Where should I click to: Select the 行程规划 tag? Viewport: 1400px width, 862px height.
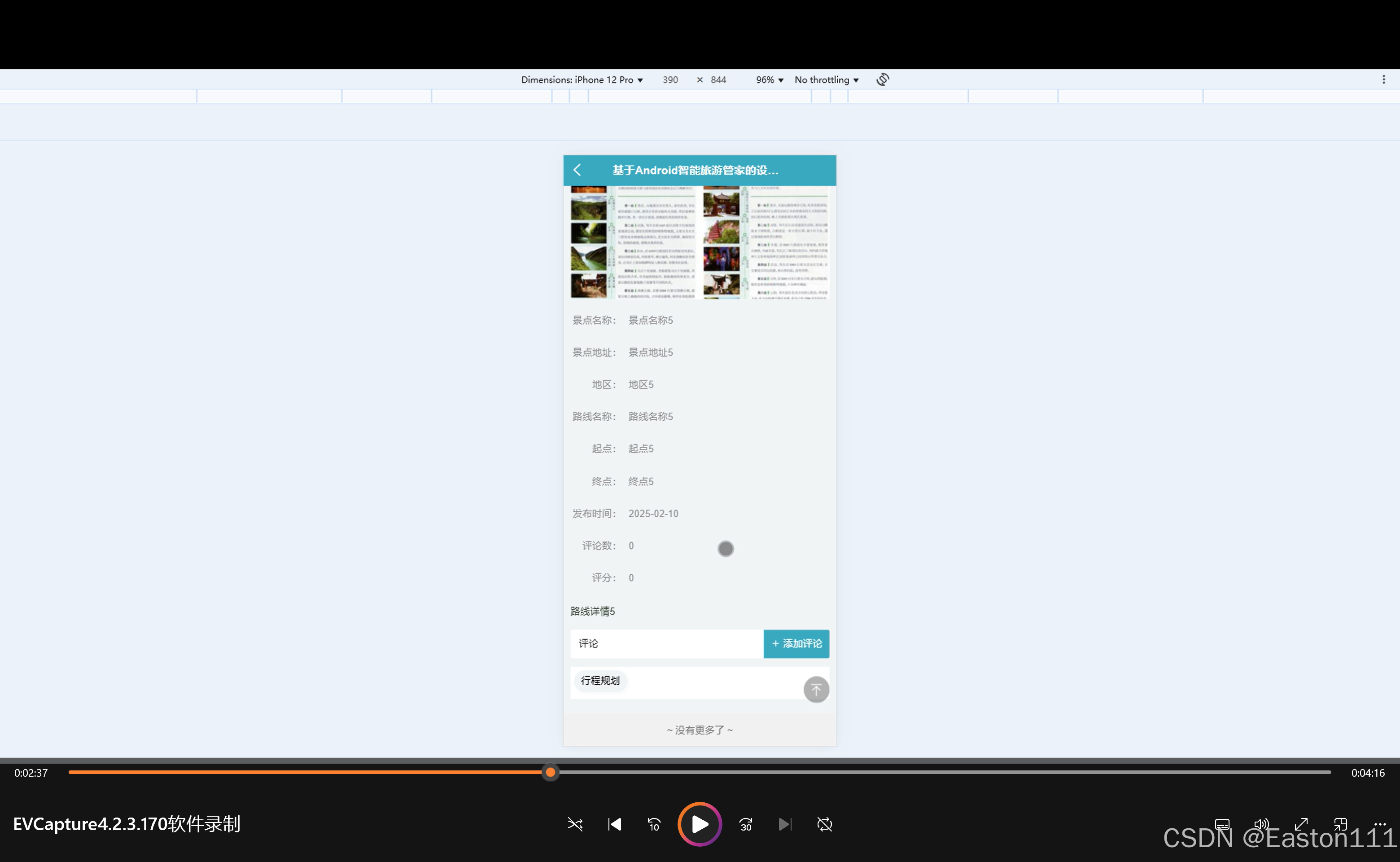[600, 681]
